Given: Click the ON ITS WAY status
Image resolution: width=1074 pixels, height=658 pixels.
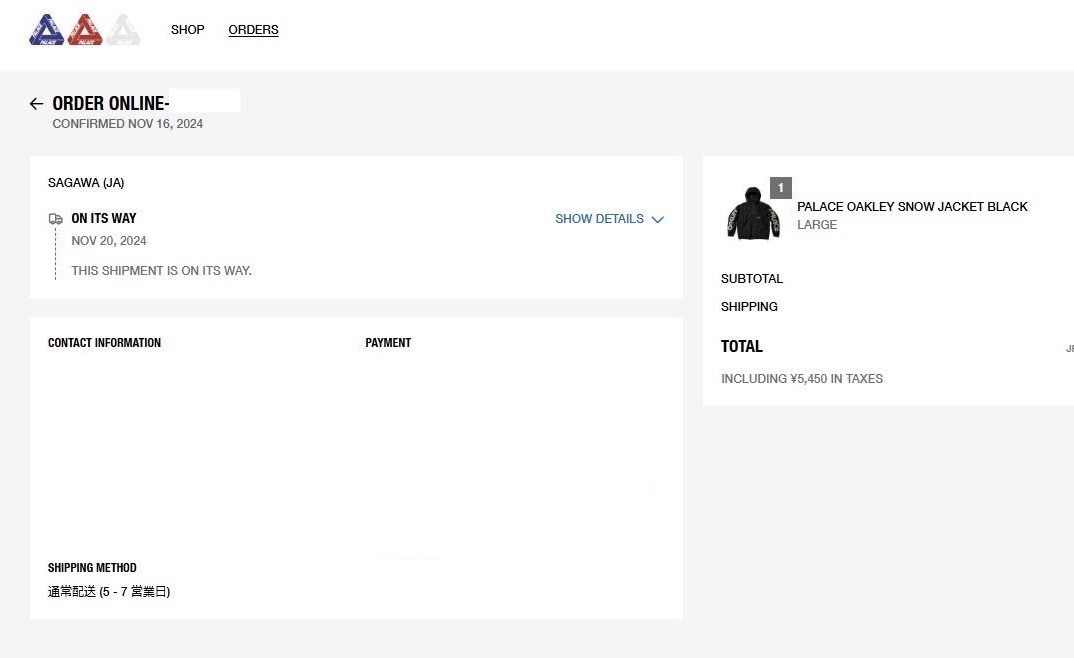Looking at the screenshot, I should (104, 218).
